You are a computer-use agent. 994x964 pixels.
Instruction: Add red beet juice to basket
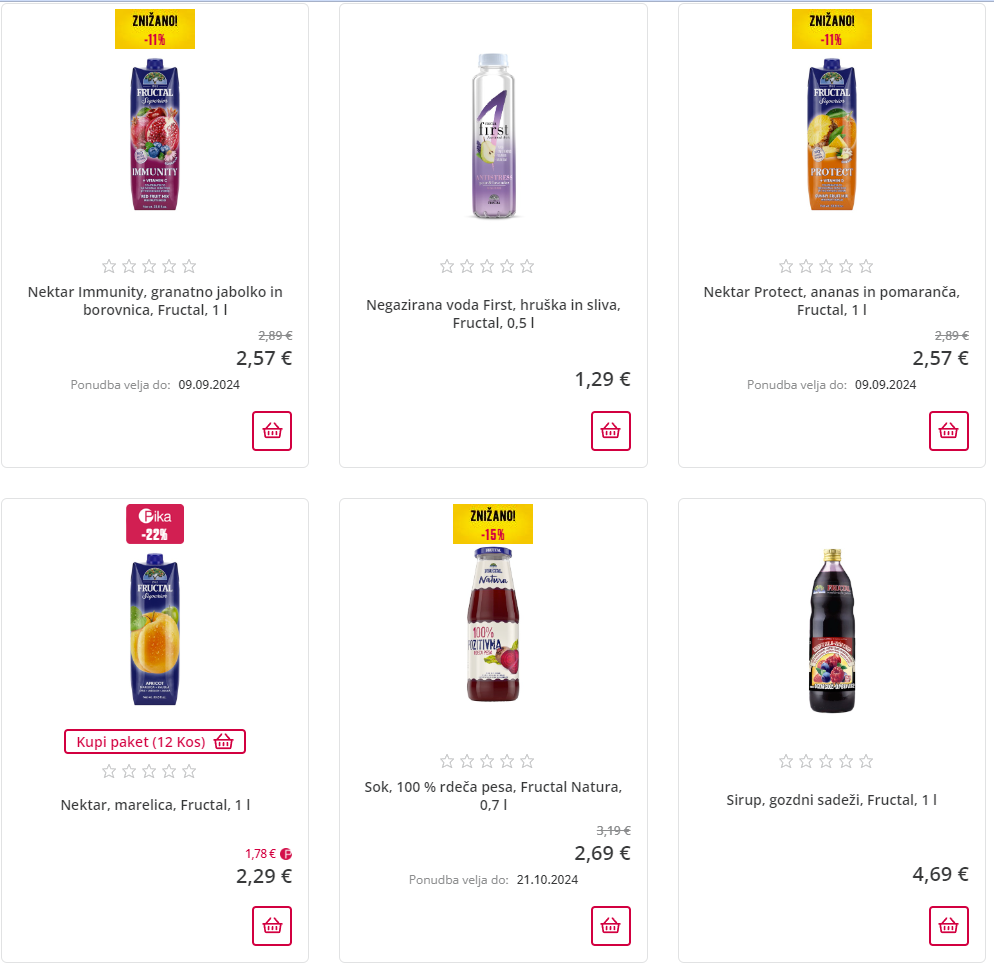[x=610, y=926]
